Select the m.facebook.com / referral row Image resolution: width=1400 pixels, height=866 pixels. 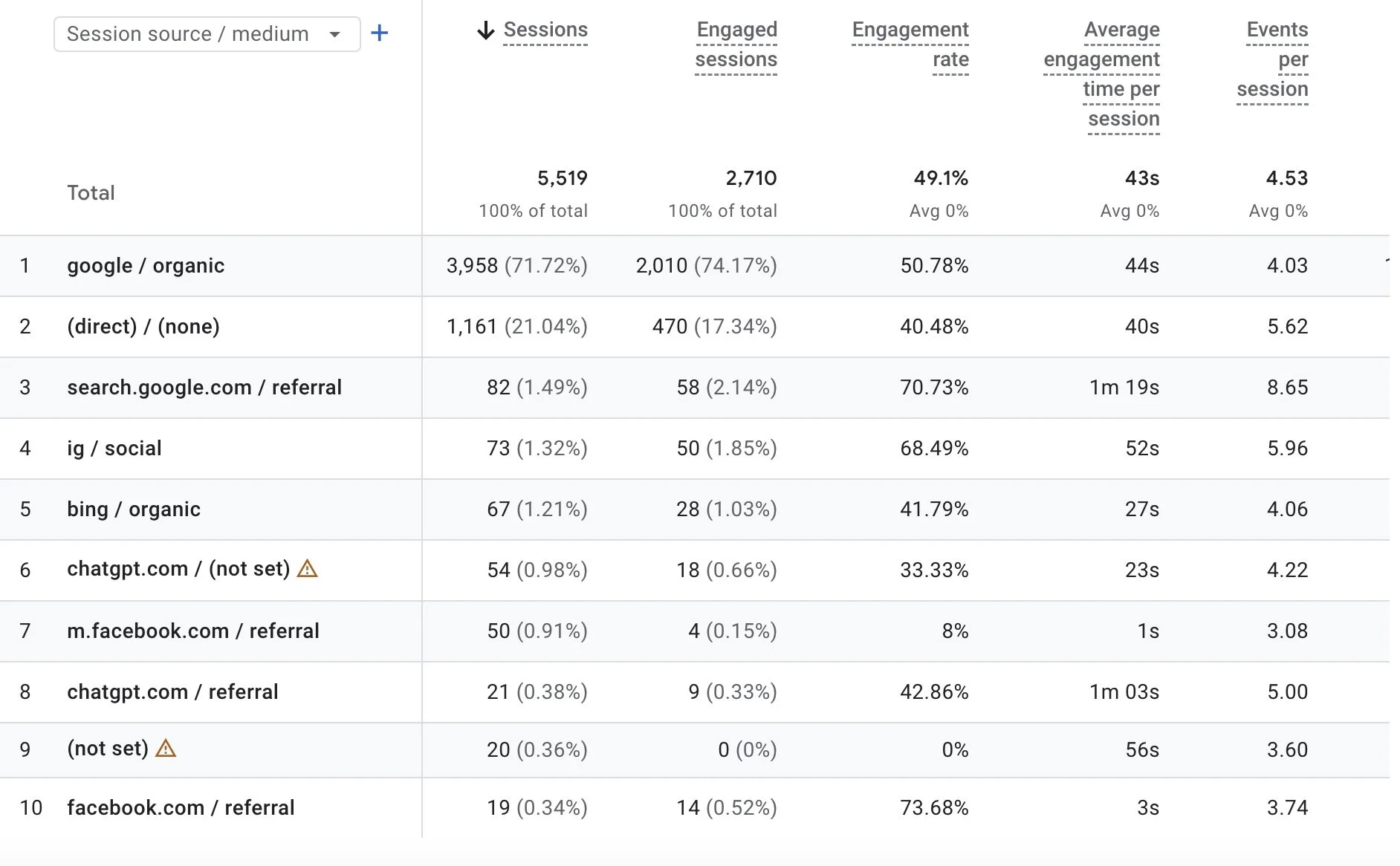pyautogui.click(x=192, y=631)
